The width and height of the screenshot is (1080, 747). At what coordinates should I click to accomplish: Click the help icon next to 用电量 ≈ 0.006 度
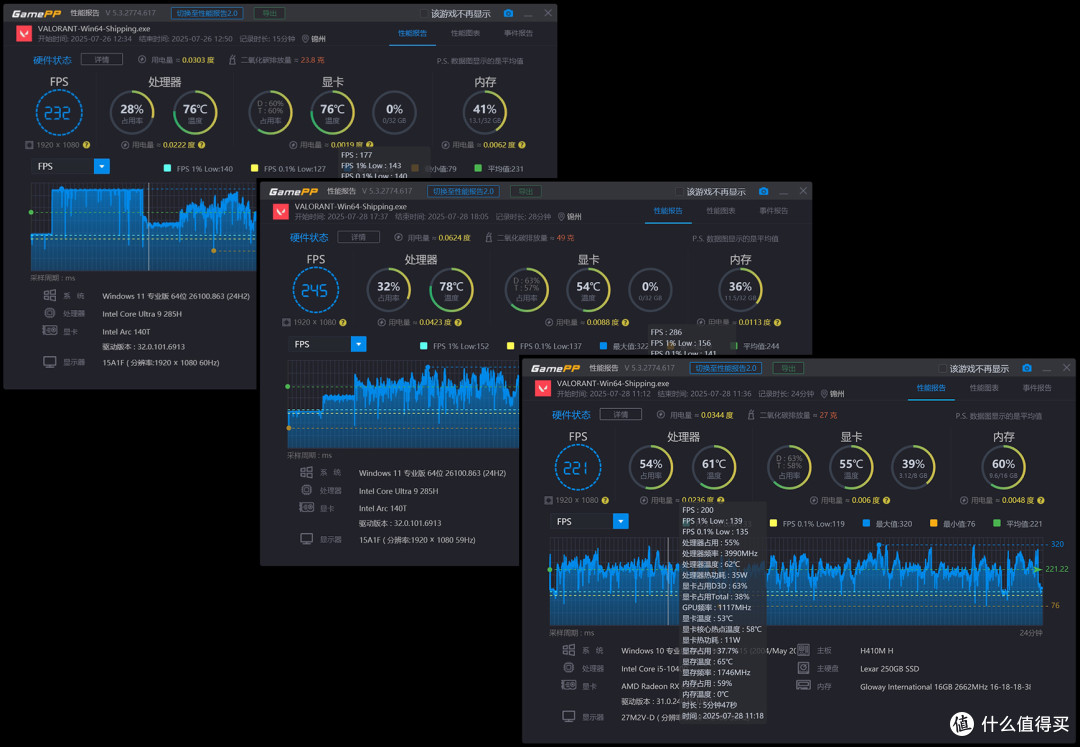pos(886,501)
